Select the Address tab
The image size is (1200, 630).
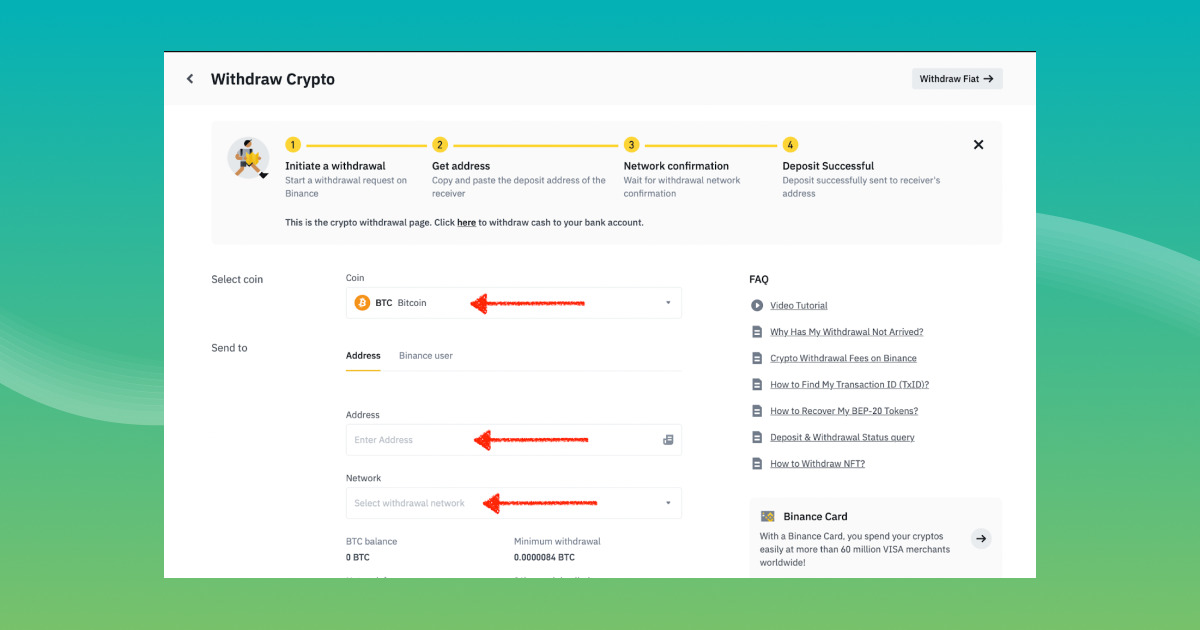[363, 356]
